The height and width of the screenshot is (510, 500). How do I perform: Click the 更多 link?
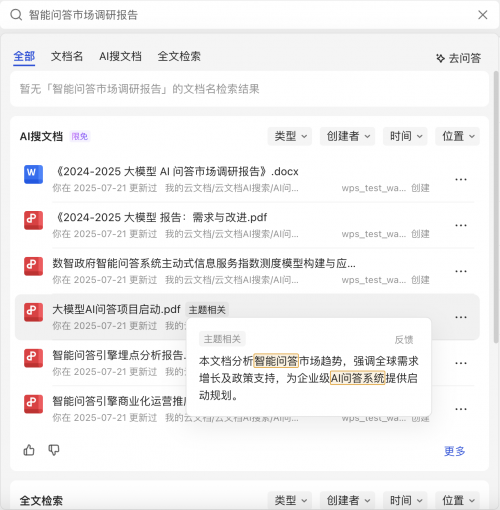(x=454, y=451)
